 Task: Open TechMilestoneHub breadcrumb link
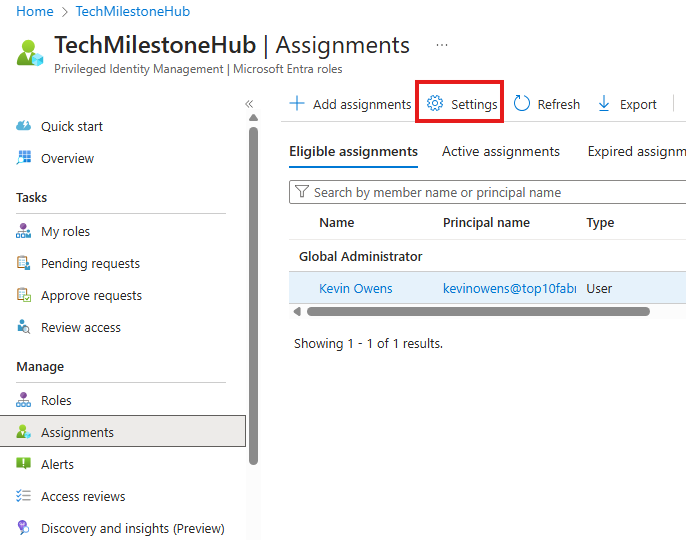coord(133,11)
